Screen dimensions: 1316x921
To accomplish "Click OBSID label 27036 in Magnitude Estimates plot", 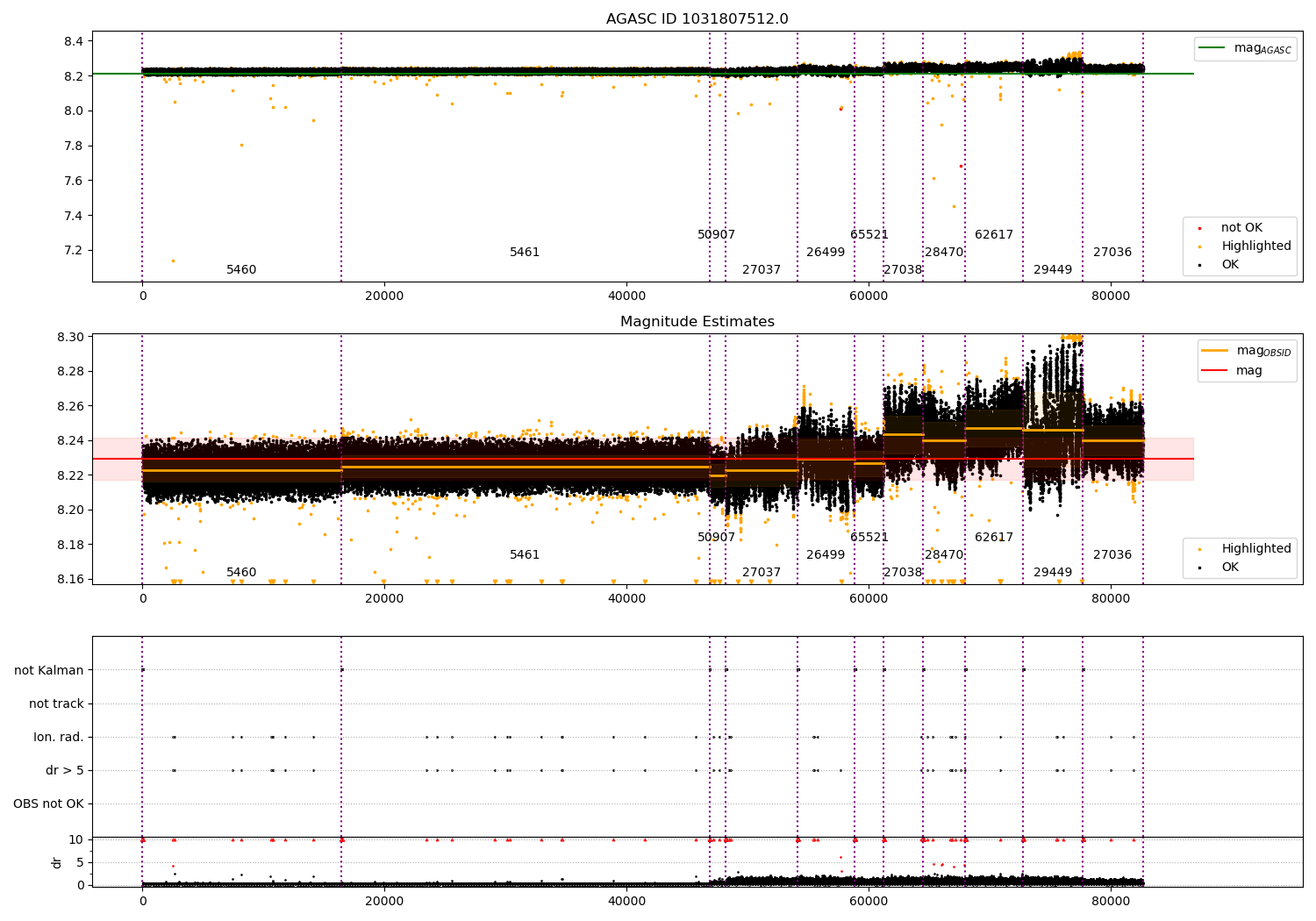I will click(x=1112, y=555).
